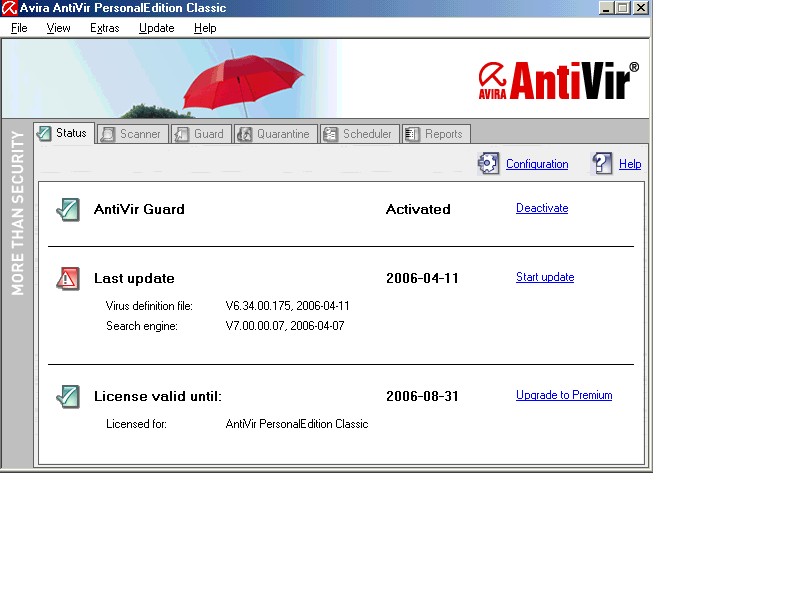
Task: Click the red umbrella banner image
Action: pyautogui.click(x=242, y=83)
